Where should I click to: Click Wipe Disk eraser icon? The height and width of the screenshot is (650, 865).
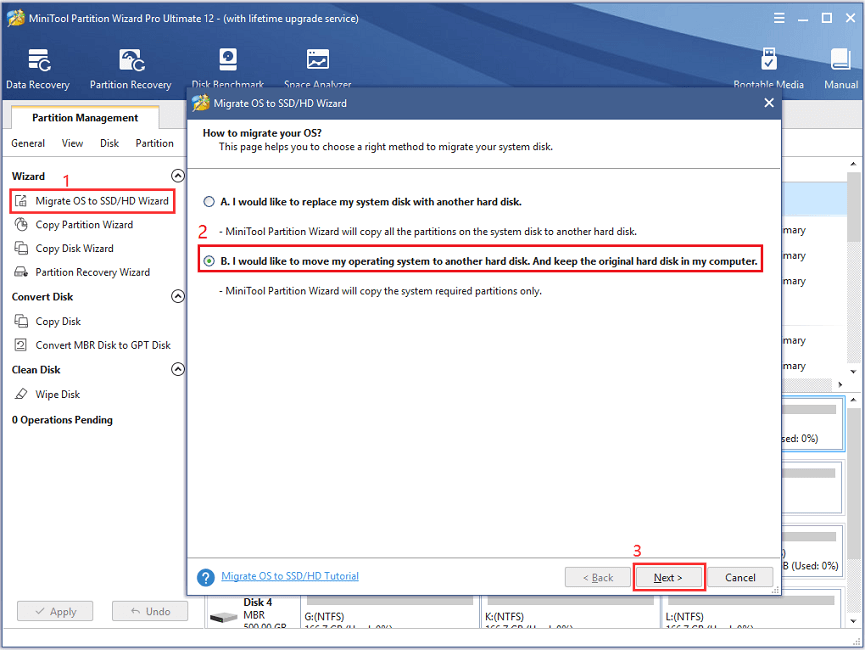pyautogui.click(x=21, y=394)
